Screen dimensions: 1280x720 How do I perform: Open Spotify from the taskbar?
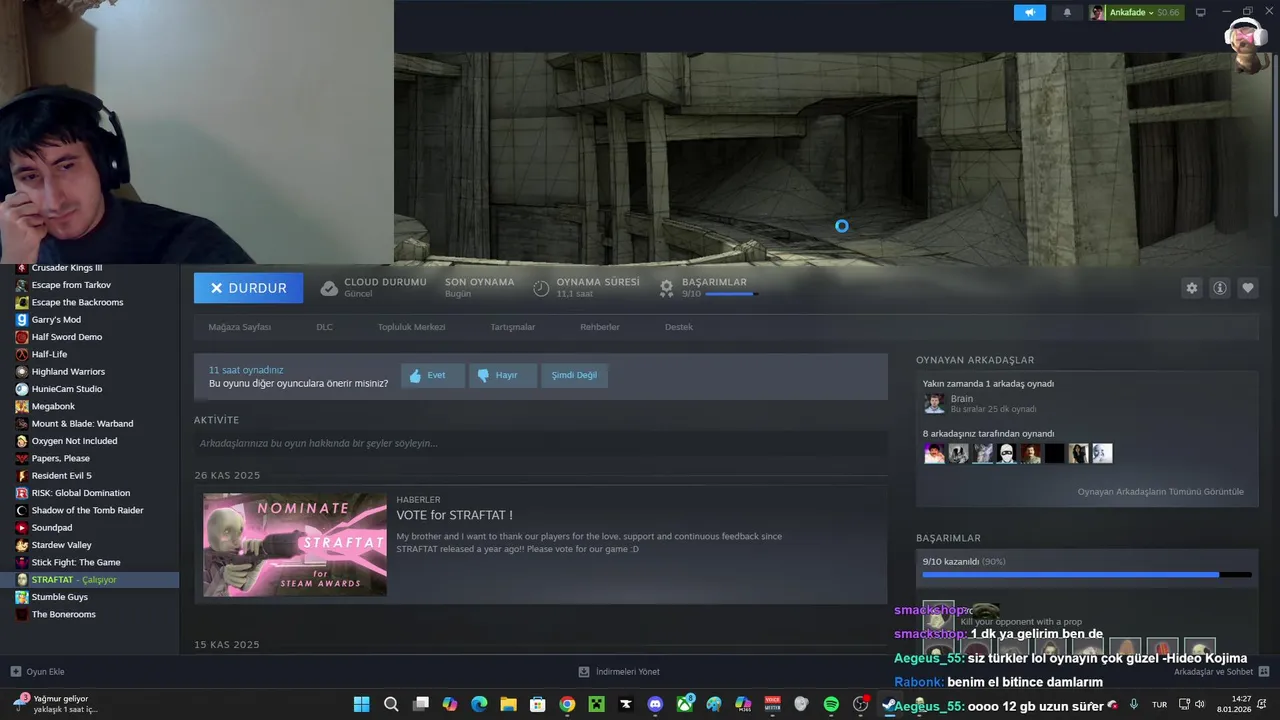[x=831, y=704]
